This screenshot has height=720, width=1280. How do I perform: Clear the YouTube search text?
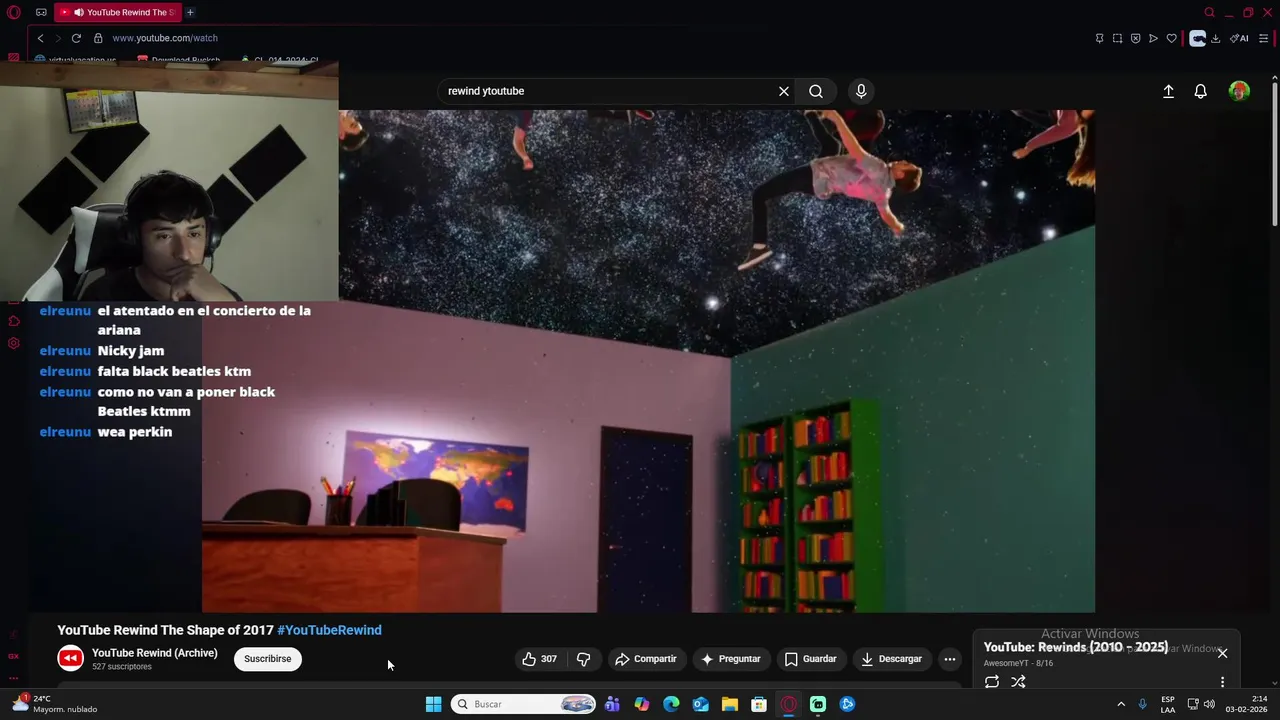784,91
